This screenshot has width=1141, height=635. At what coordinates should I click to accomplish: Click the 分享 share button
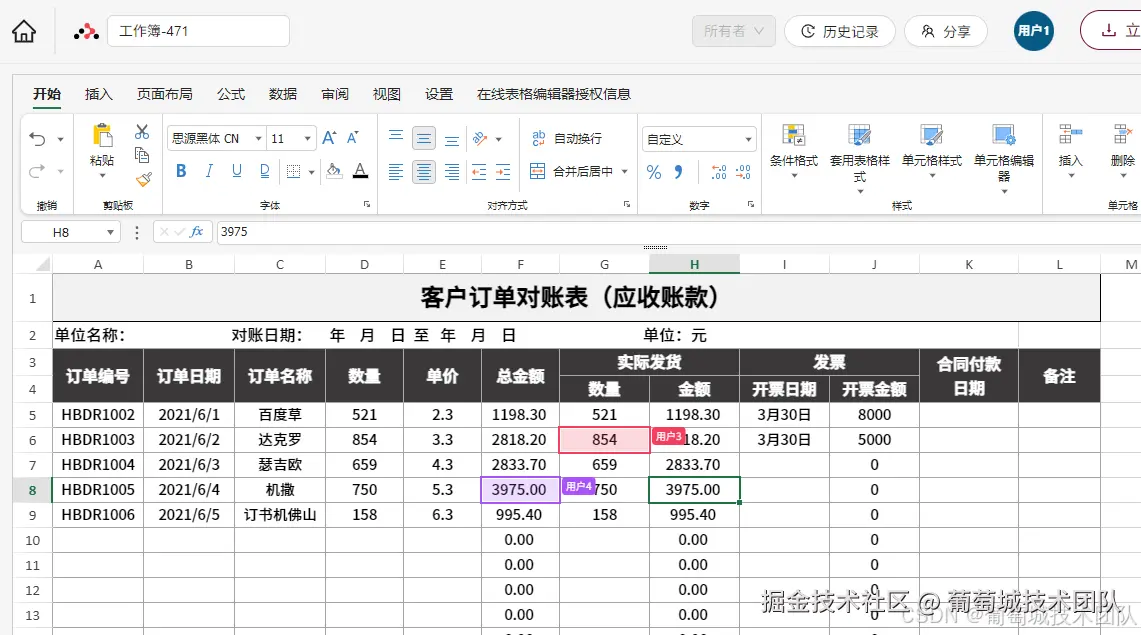tap(945, 31)
